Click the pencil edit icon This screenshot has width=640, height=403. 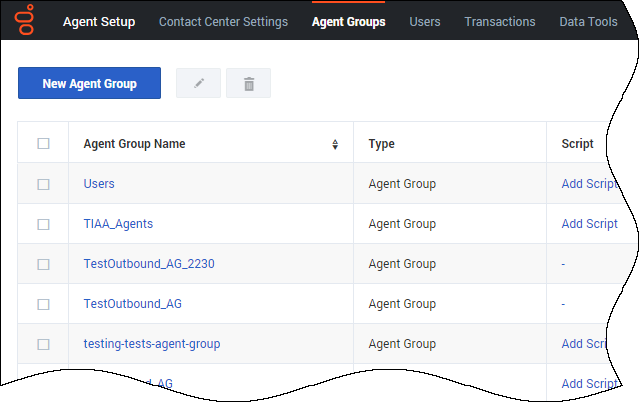point(198,84)
